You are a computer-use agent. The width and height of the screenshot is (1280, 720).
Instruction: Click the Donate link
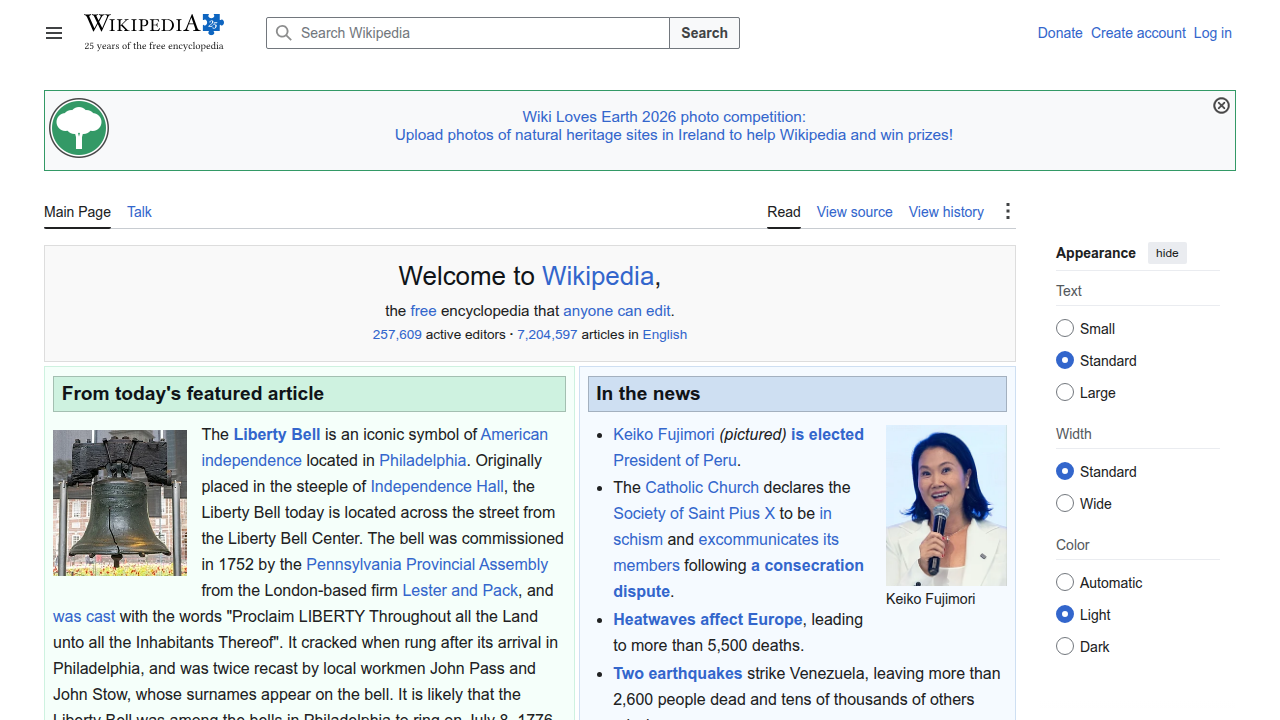pyautogui.click(x=1060, y=33)
